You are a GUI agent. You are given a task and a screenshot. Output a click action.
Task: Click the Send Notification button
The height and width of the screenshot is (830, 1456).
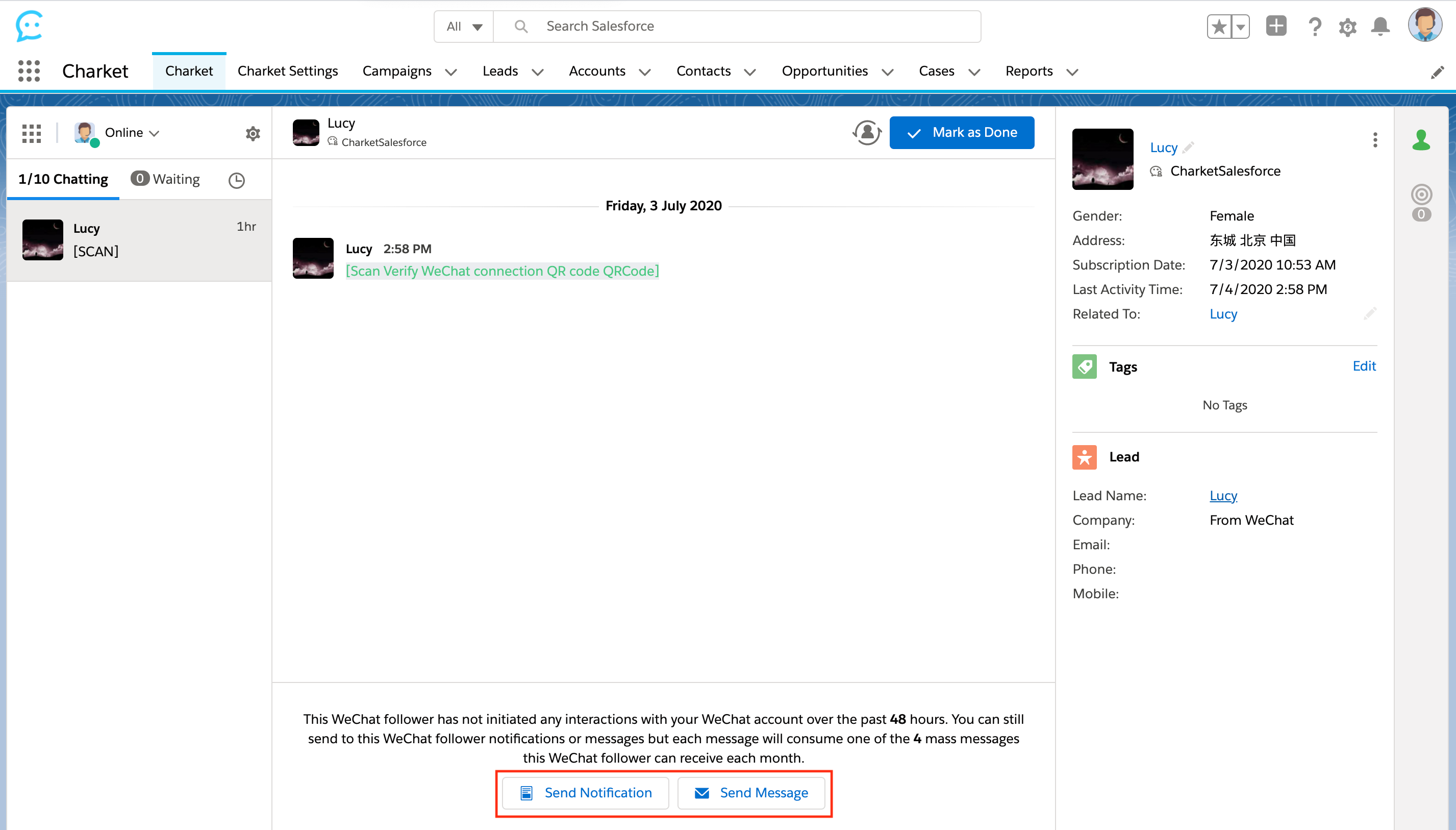[x=585, y=792]
